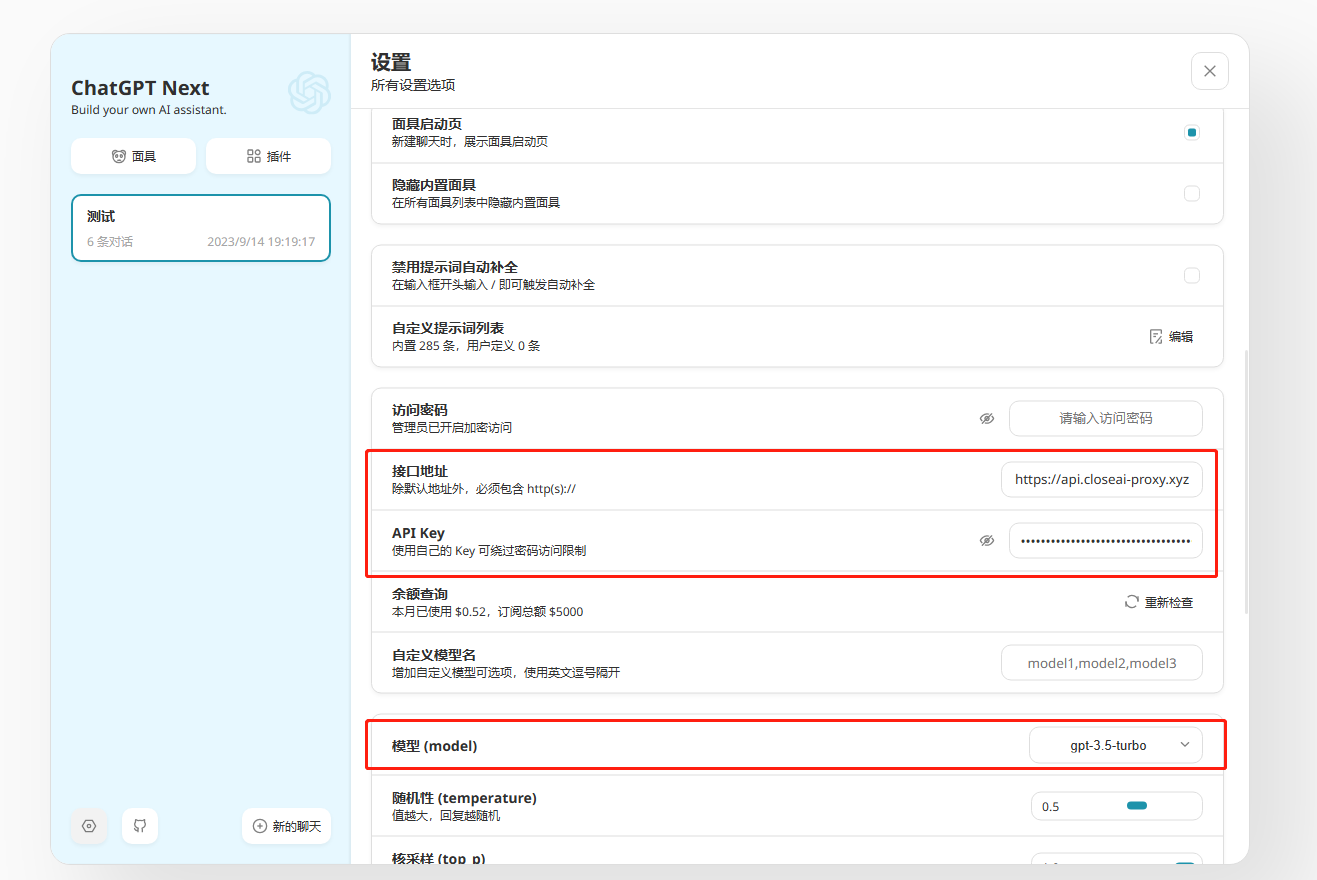Switch to the 插件 tab

(x=268, y=155)
